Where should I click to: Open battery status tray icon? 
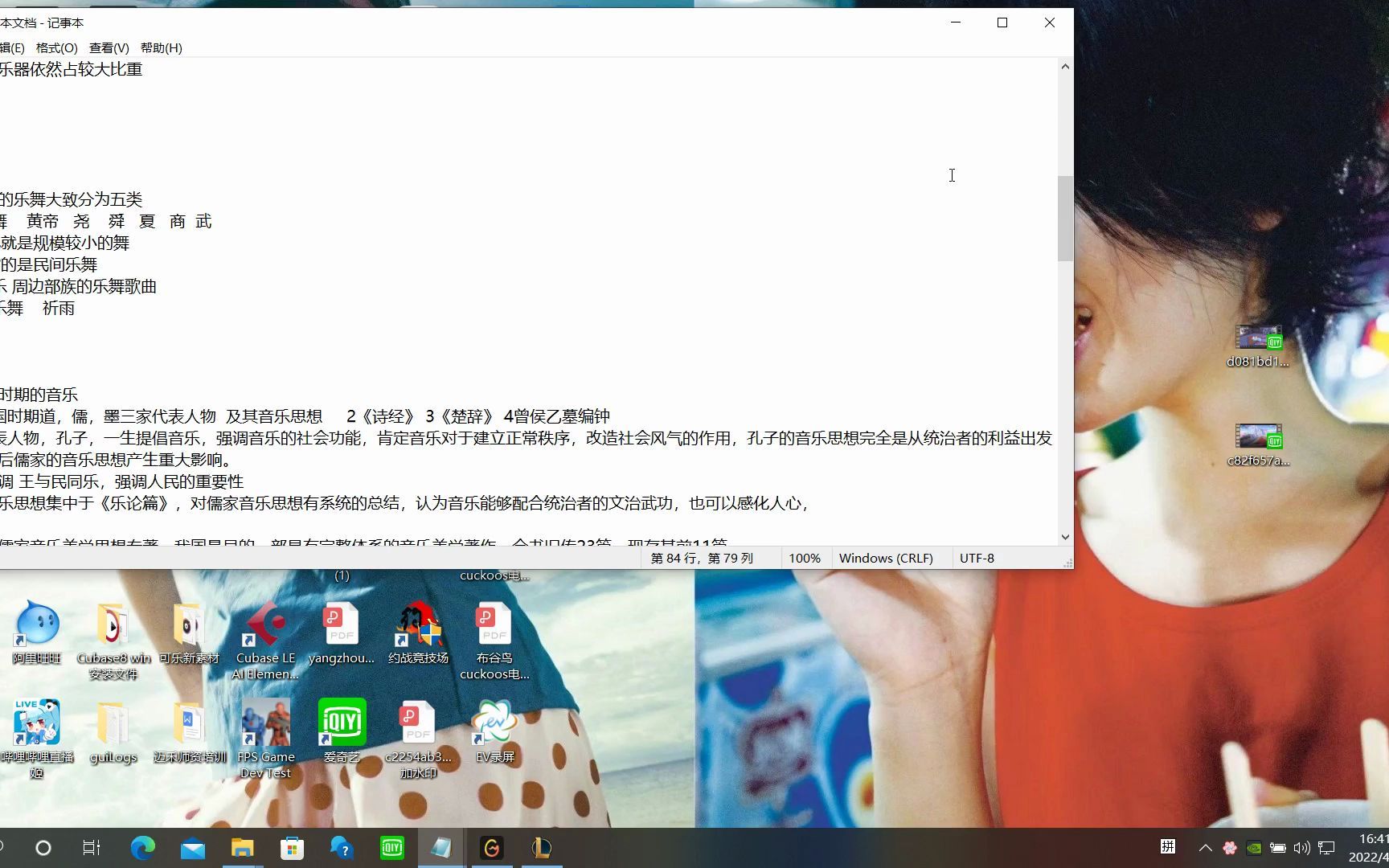tap(1277, 848)
